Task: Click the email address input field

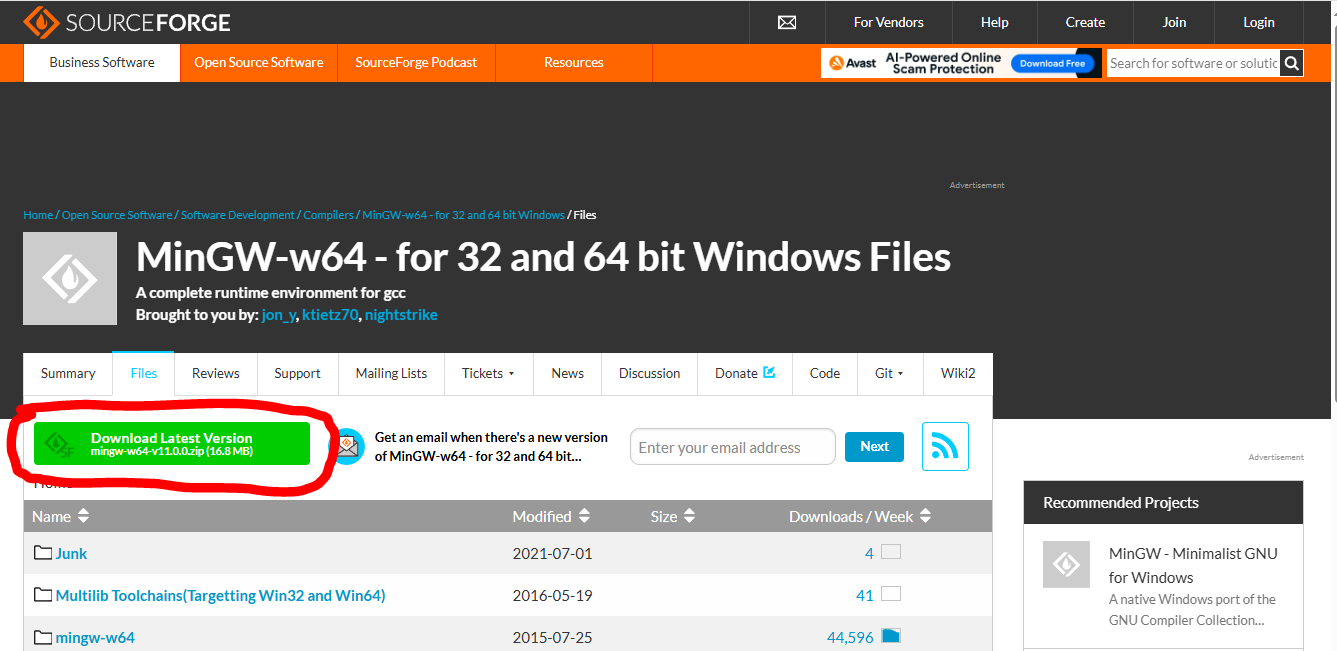Action: (x=733, y=447)
